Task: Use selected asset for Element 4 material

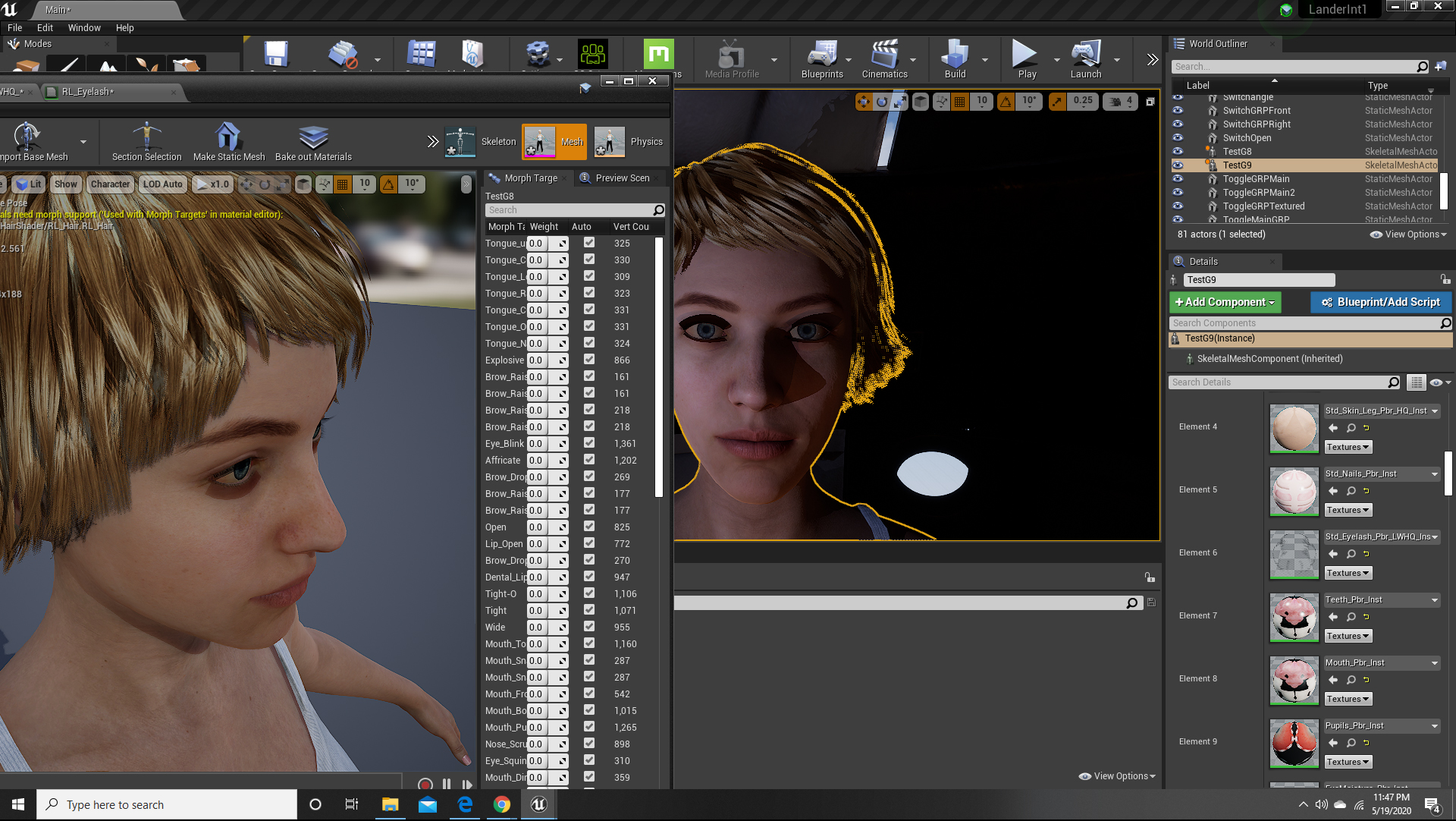Action: pos(1333,428)
